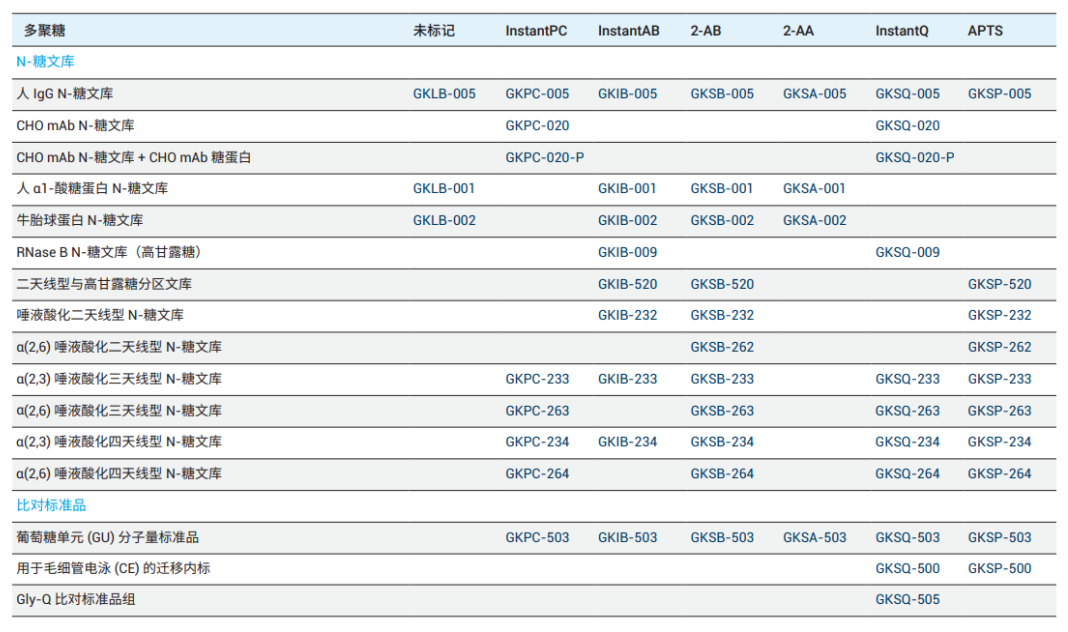Image resolution: width=1068 pixels, height=632 pixels.
Task: Open GKSA-005 2-AA link
Action: point(815,94)
